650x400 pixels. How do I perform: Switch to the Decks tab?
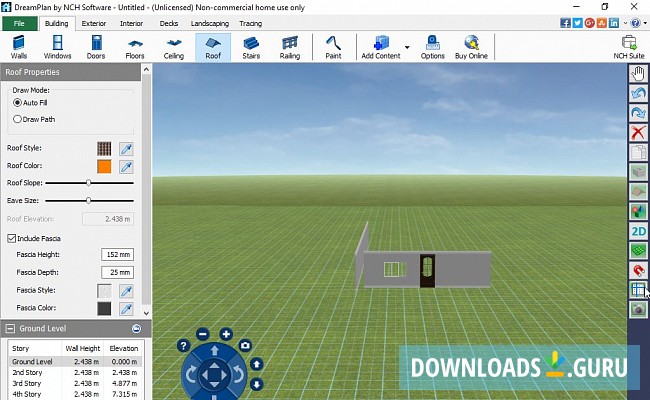click(x=169, y=24)
